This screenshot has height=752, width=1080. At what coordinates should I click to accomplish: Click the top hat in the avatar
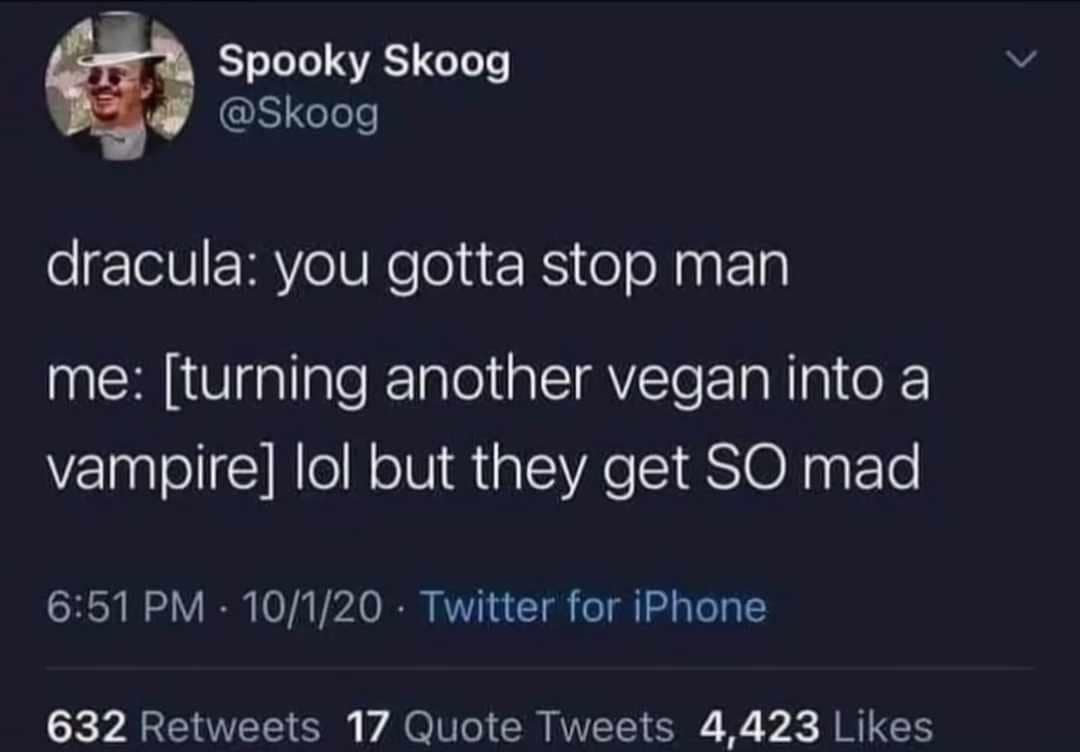pos(125,39)
